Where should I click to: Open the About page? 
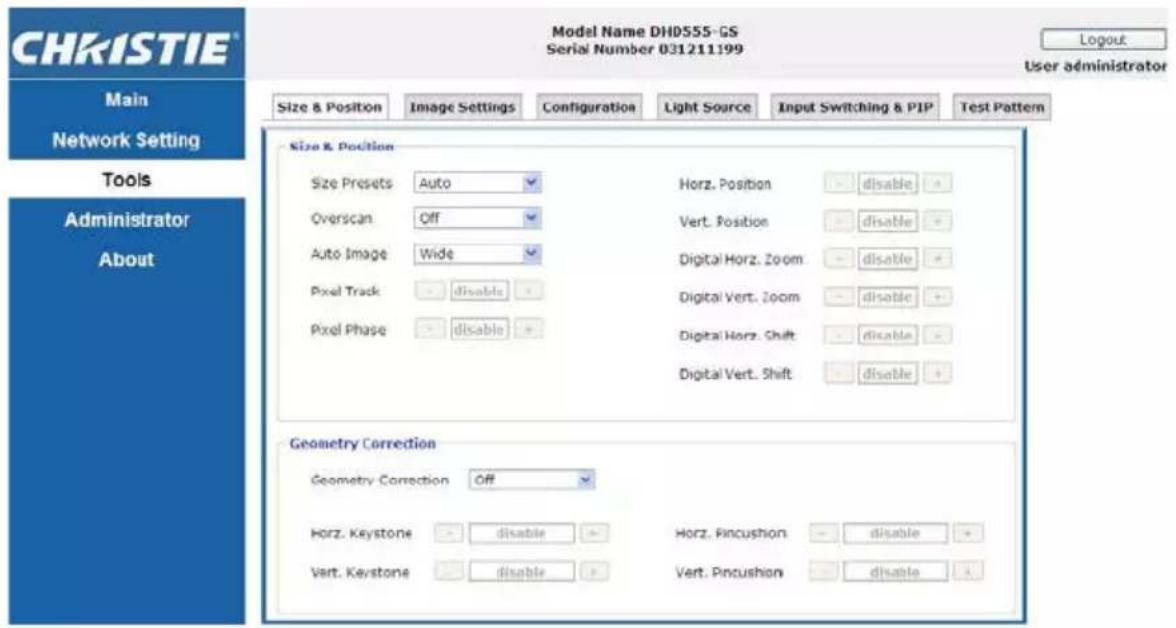pyautogui.click(x=126, y=260)
